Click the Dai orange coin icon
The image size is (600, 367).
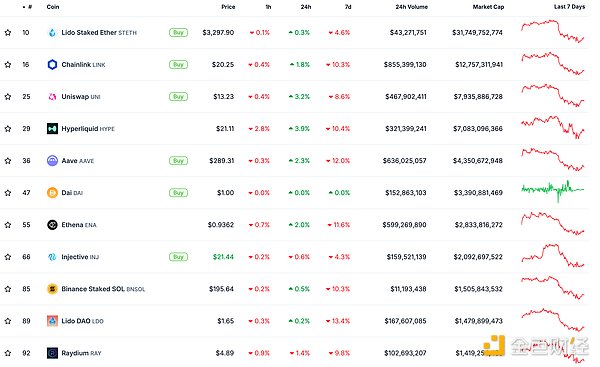52,193
